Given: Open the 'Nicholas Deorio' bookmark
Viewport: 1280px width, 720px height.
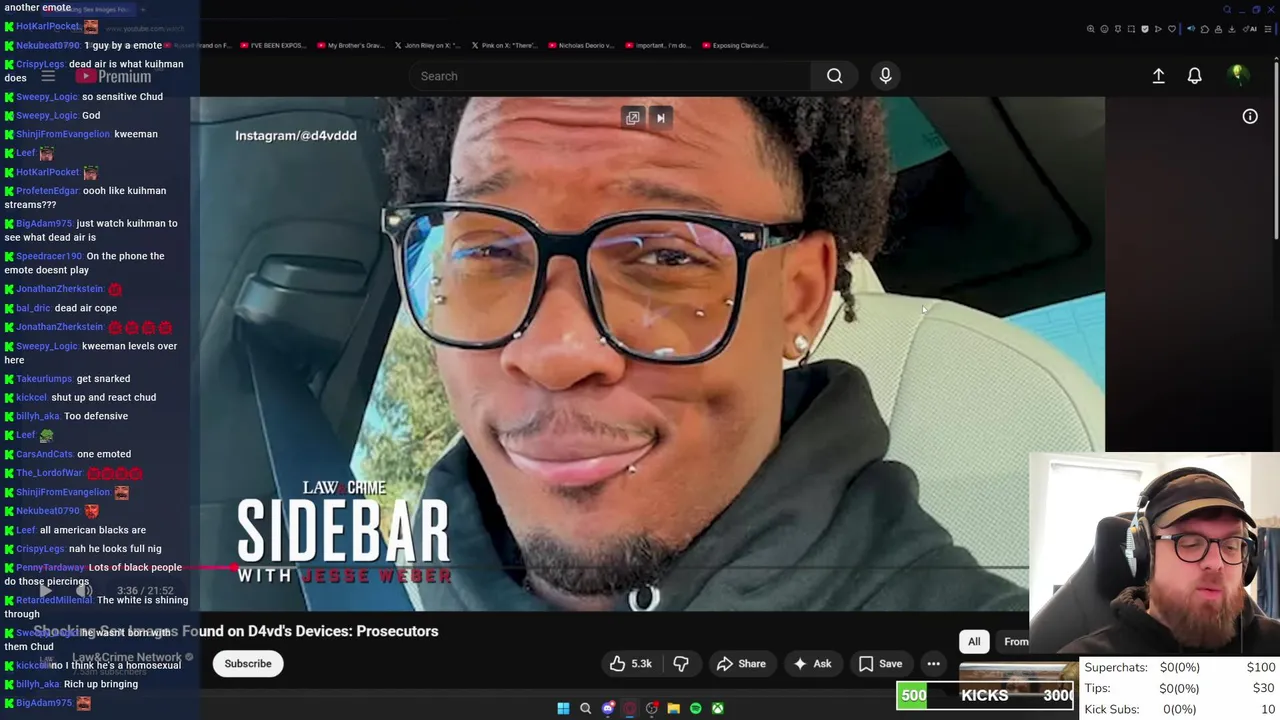Looking at the screenshot, I should [581, 45].
